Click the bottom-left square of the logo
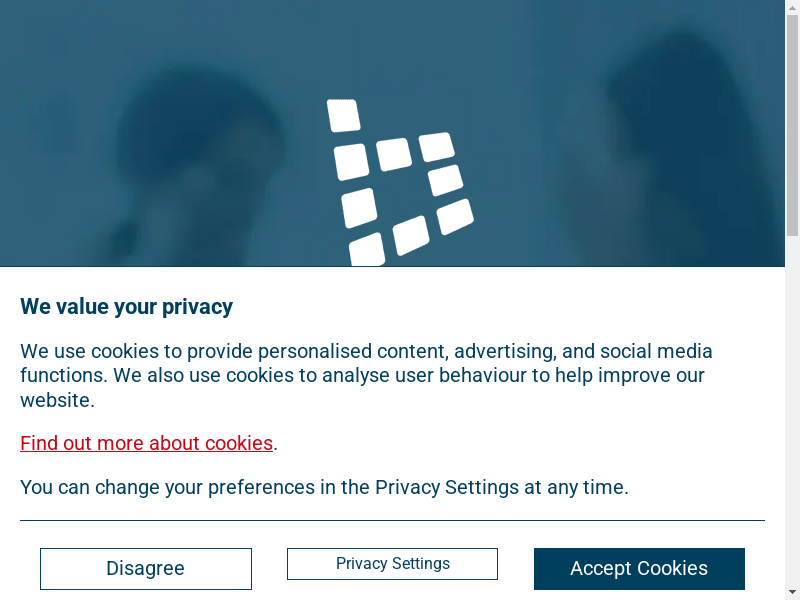Screen dimensions: 800x600 click(x=367, y=250)
